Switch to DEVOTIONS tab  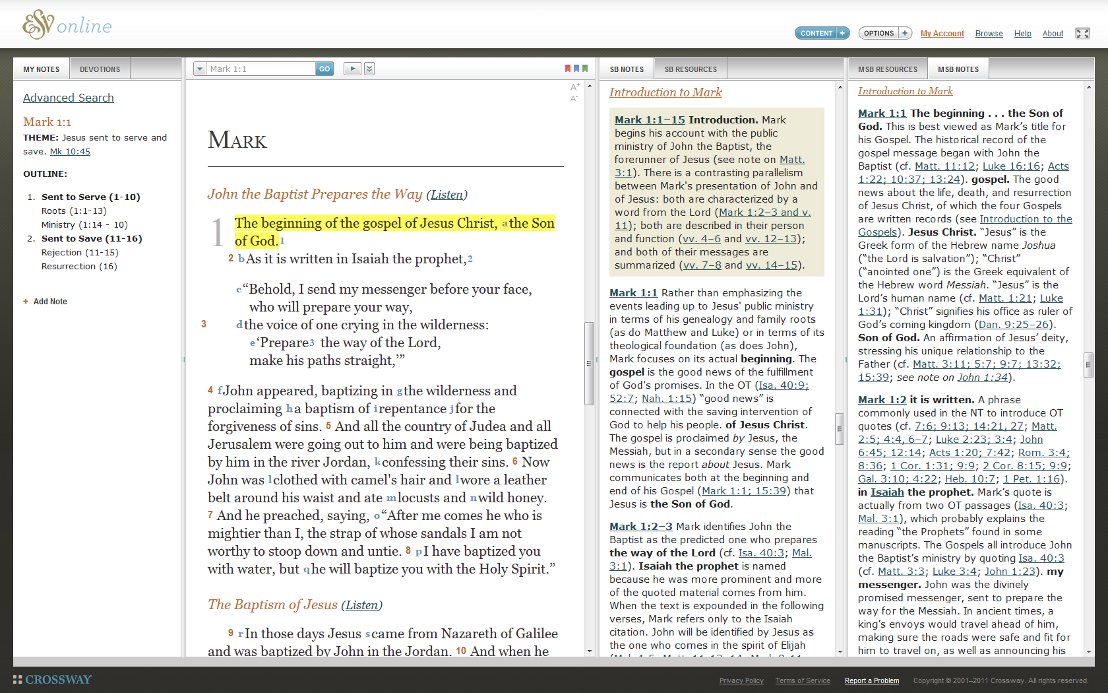(x=100, y=69)
